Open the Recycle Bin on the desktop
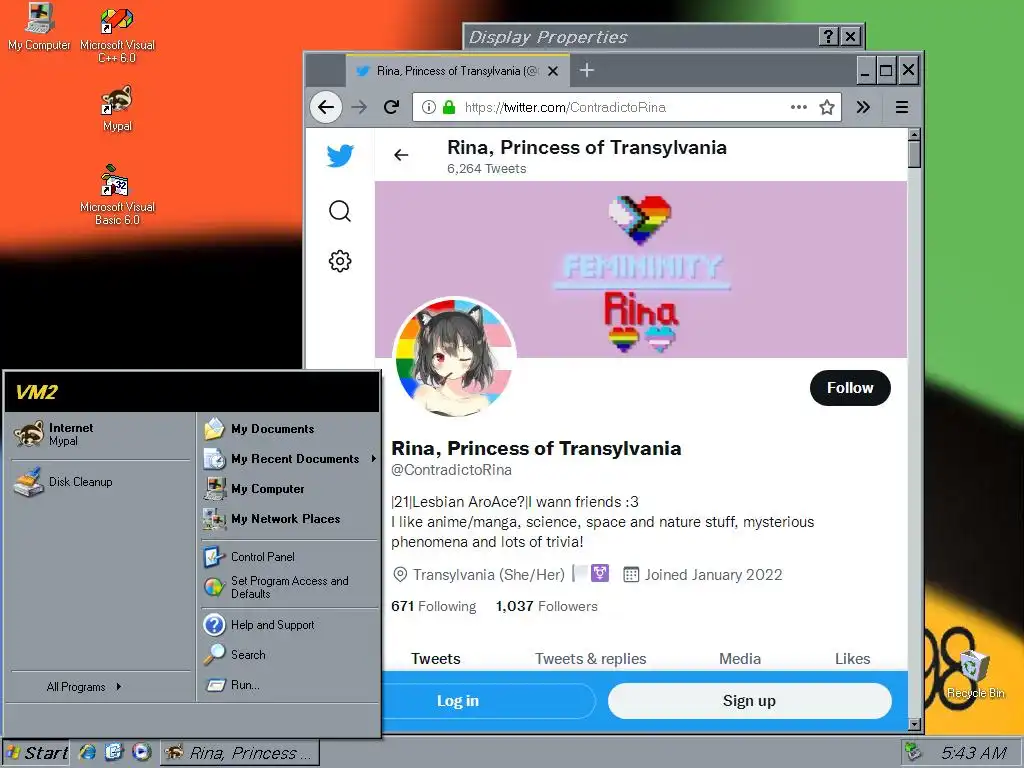This screenshot has width=1024, height=768. pos(975,674)
